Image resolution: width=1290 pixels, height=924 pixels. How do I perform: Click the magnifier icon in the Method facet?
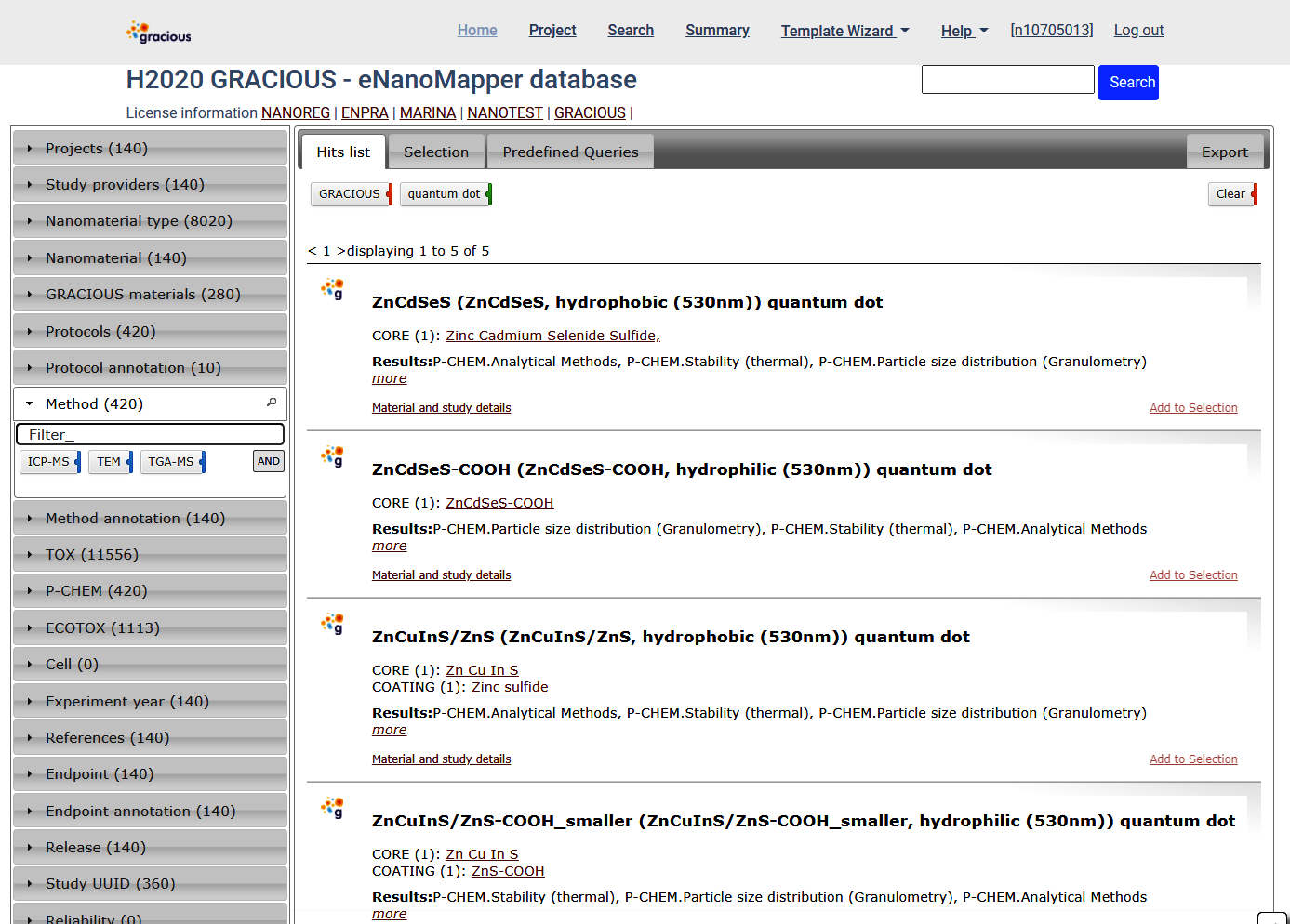click(272, 403)
